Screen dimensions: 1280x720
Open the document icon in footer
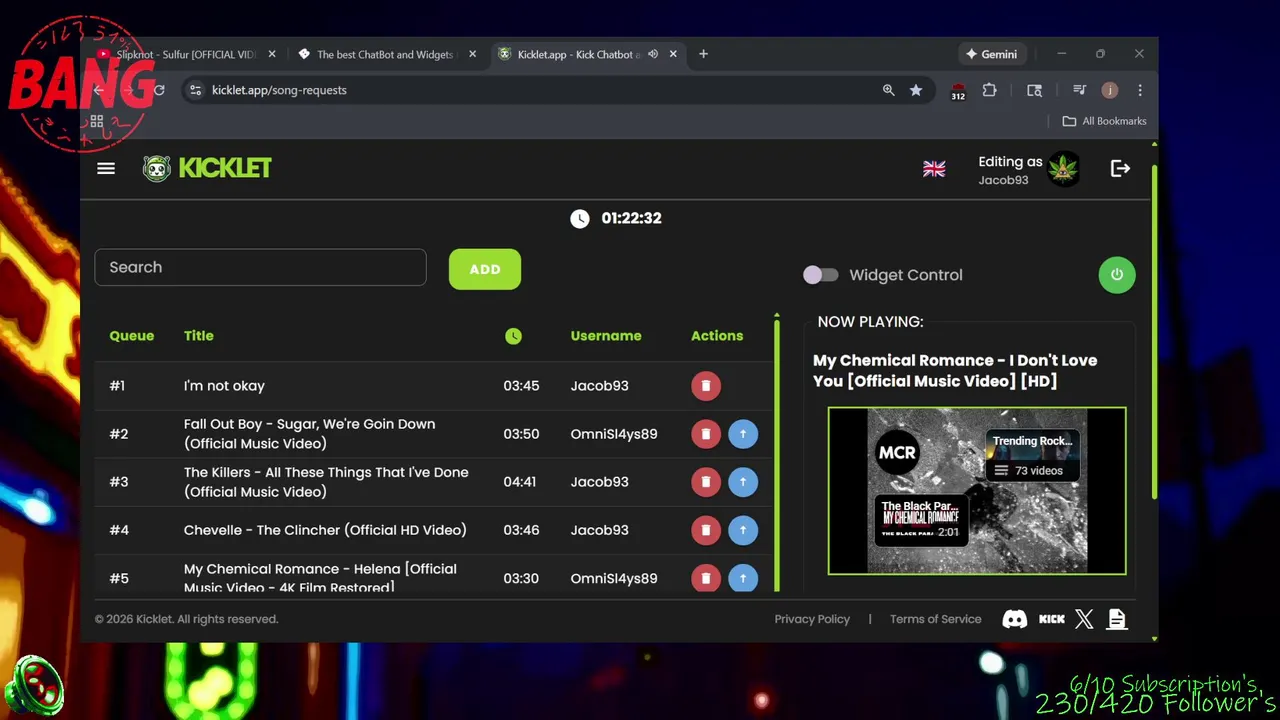[1117, 619]
